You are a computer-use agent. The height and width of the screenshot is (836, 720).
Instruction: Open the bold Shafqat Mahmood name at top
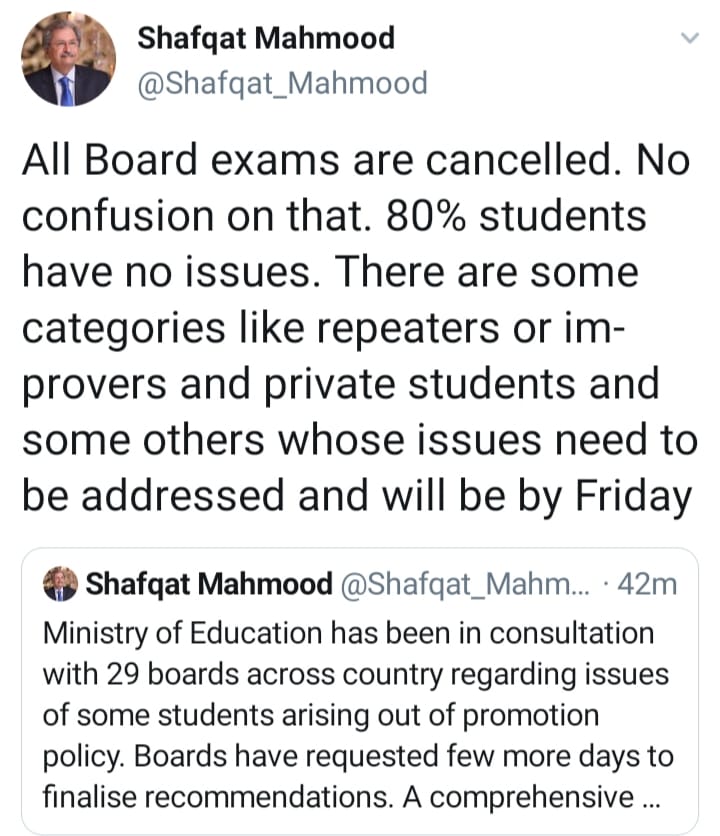coord(266,38)
